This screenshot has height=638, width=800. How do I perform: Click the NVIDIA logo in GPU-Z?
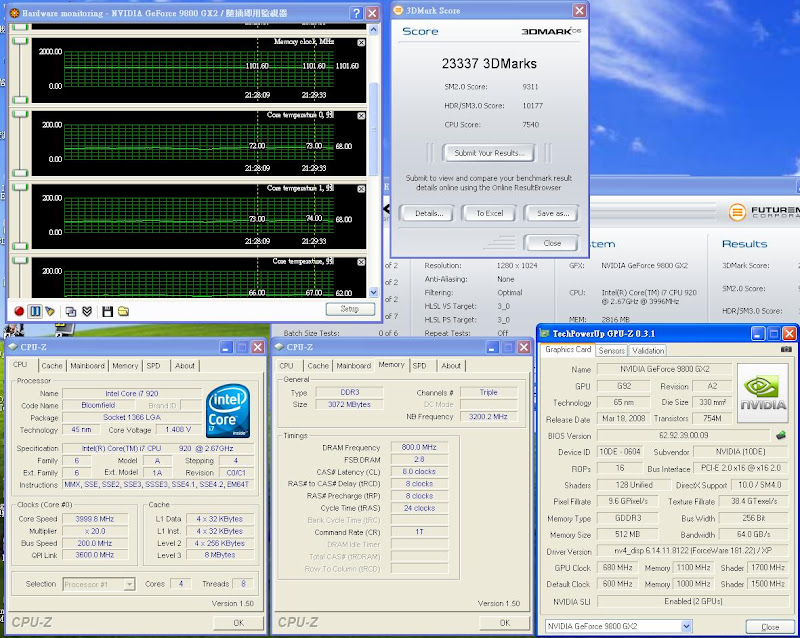coord(762,391)
